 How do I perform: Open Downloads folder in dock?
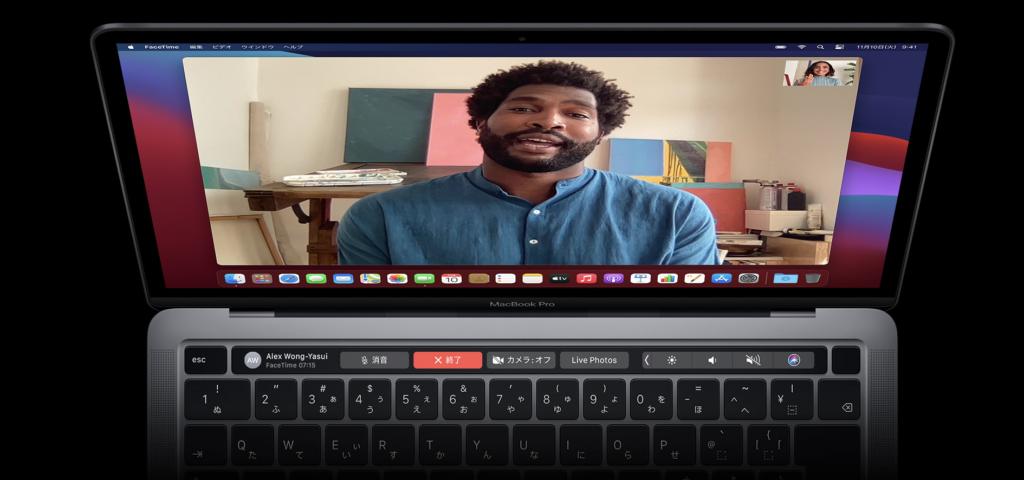click(x=786, y=278)
